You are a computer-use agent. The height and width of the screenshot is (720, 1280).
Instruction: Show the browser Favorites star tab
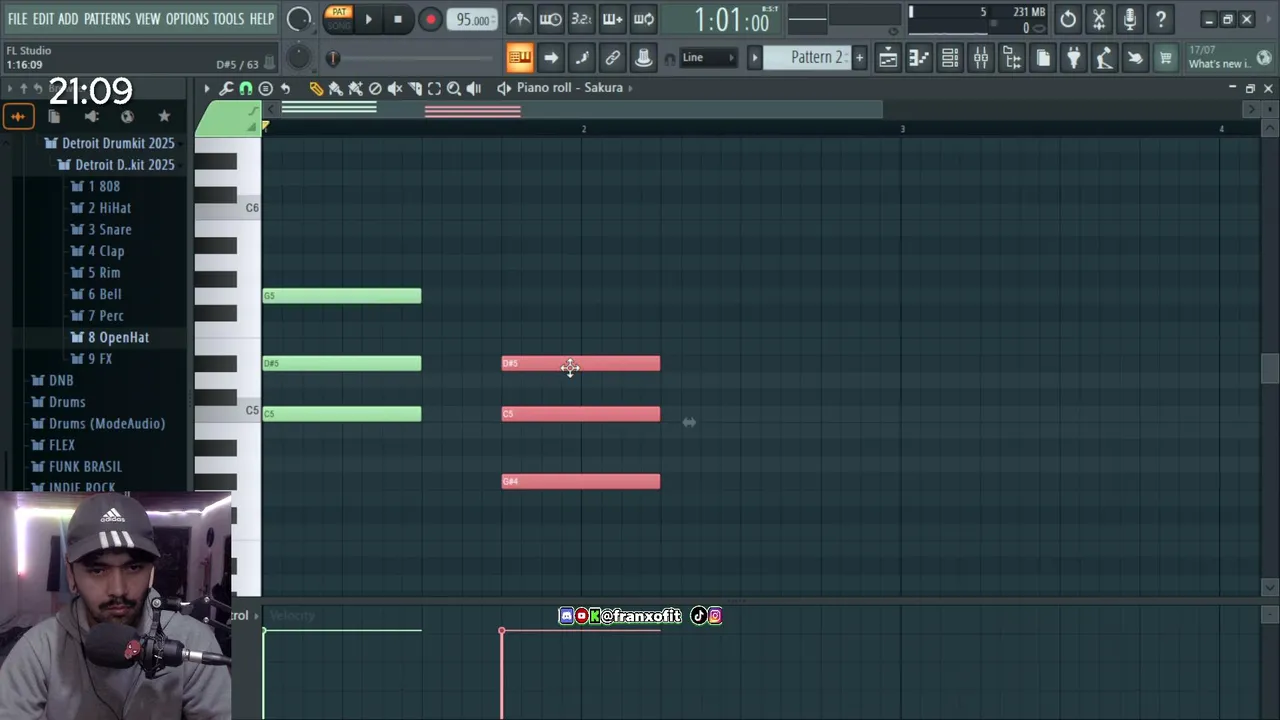(164, 117)
